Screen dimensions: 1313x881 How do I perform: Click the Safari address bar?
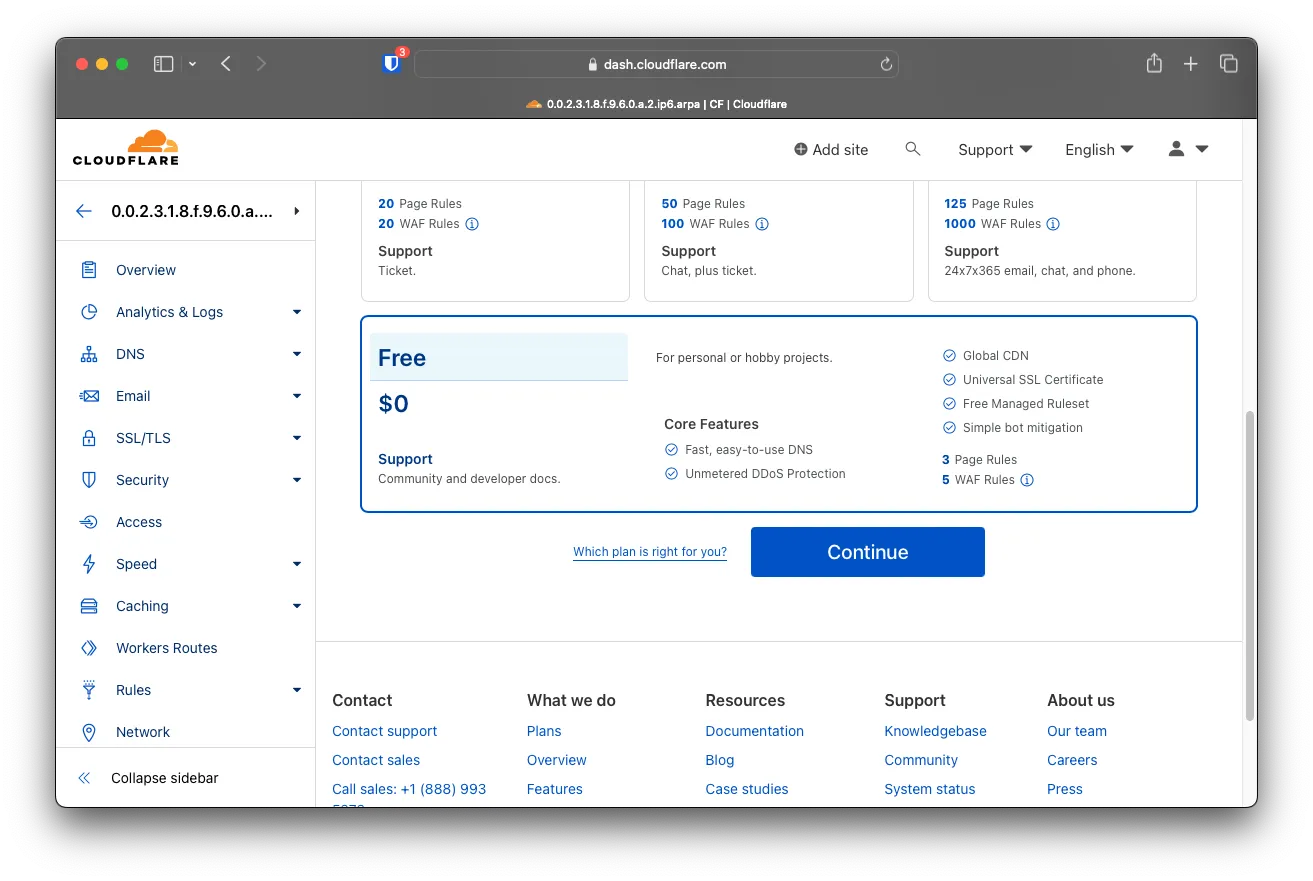656,64
